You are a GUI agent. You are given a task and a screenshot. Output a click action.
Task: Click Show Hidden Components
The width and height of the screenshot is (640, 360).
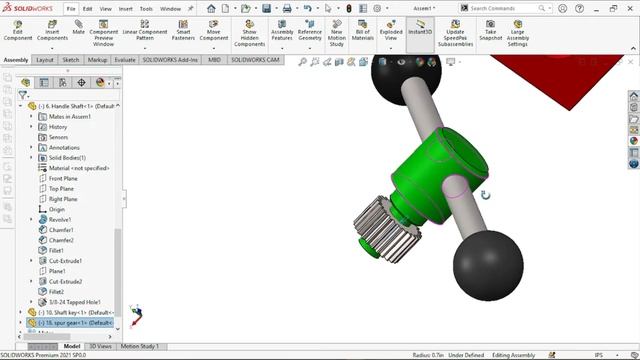[x=249, y=33]
